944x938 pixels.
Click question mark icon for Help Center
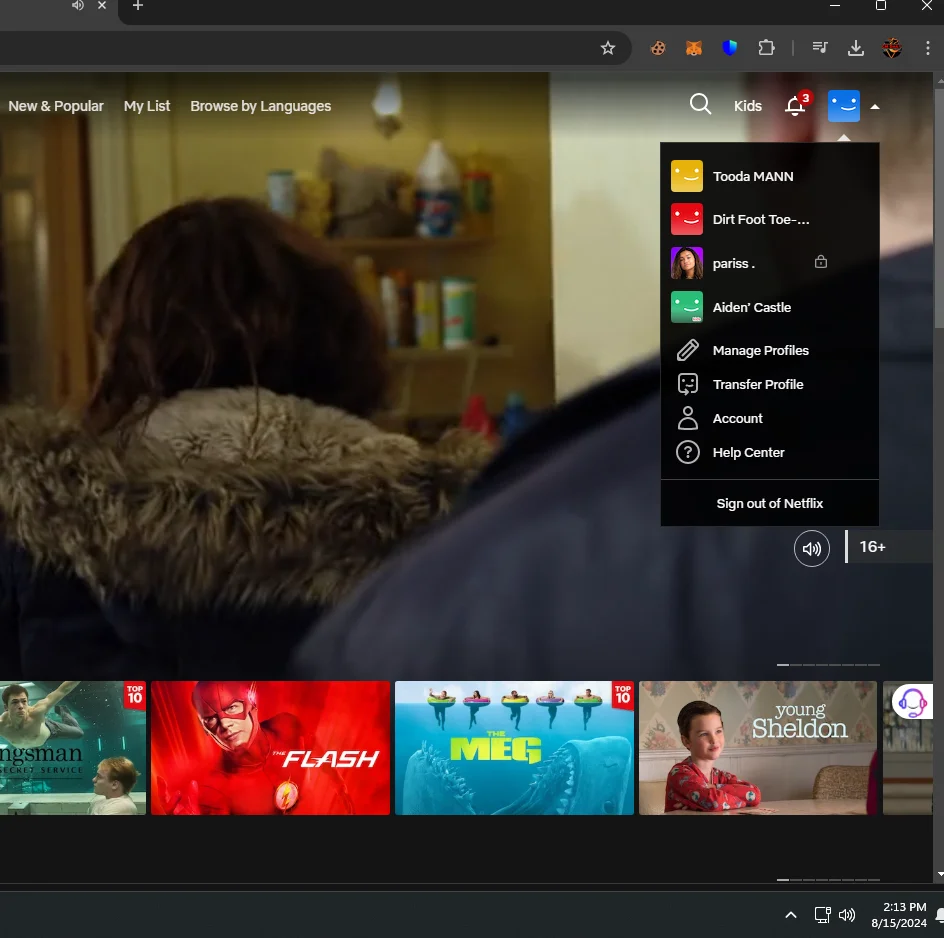coord(688,452)
